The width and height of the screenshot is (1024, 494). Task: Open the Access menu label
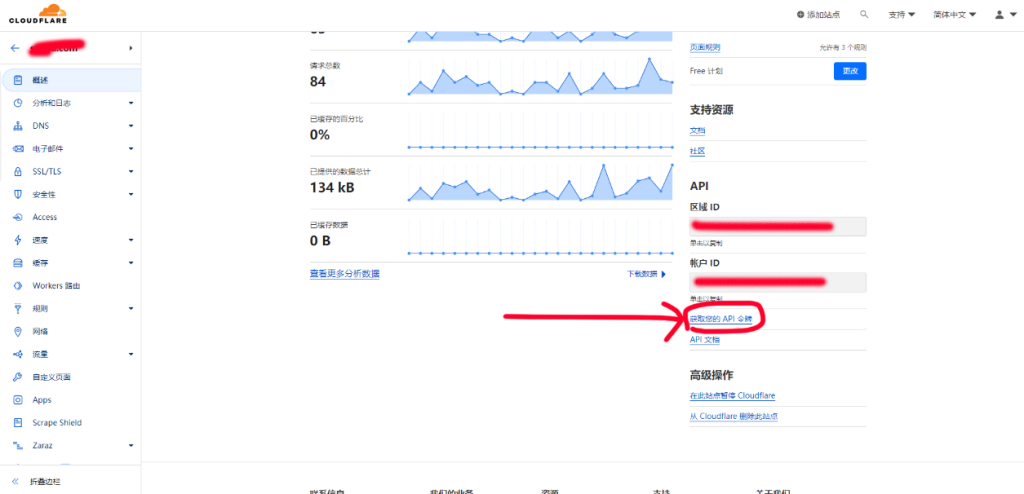pyautogui.click(x=44, y=217)
